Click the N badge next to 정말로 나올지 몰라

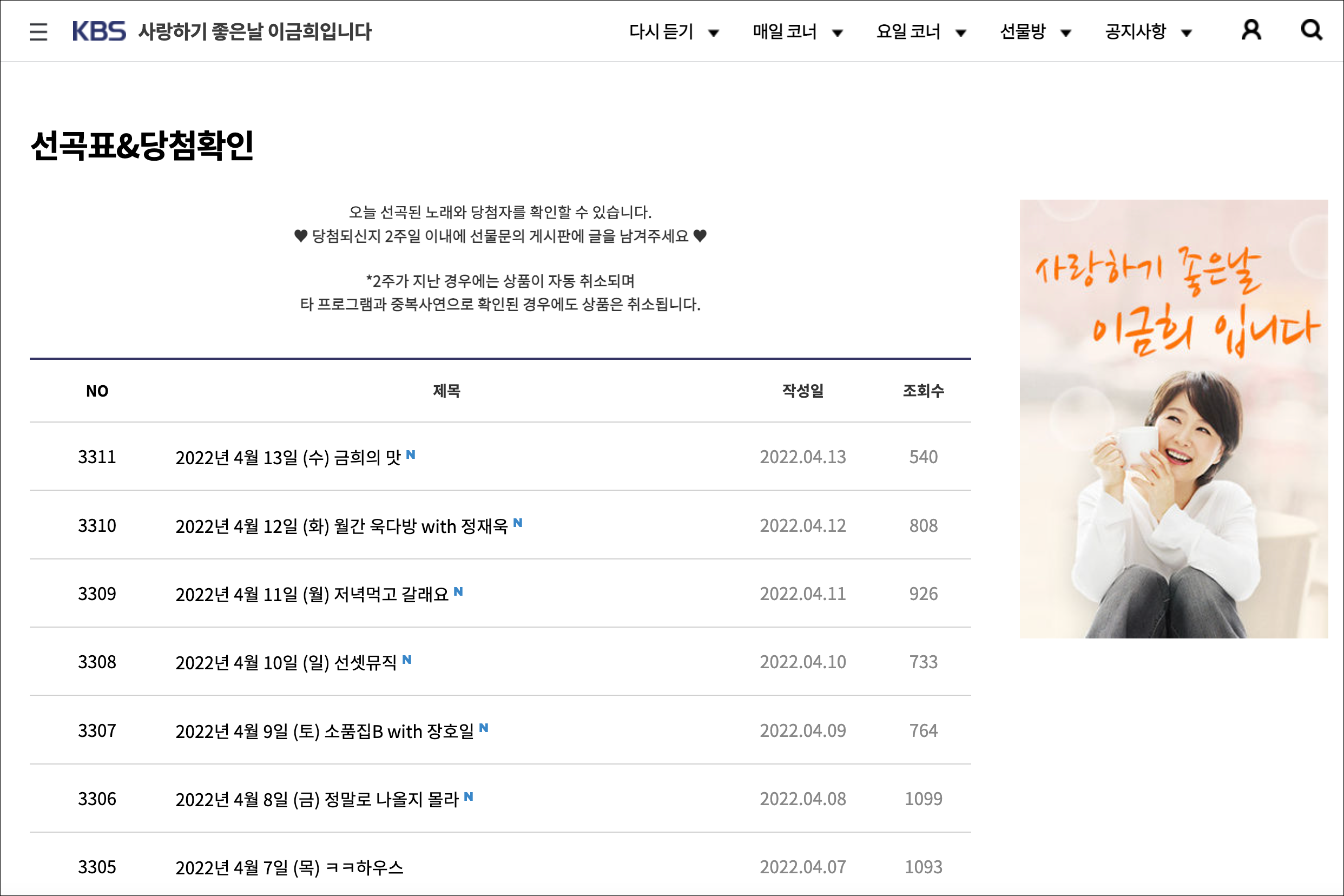(469, 796)
